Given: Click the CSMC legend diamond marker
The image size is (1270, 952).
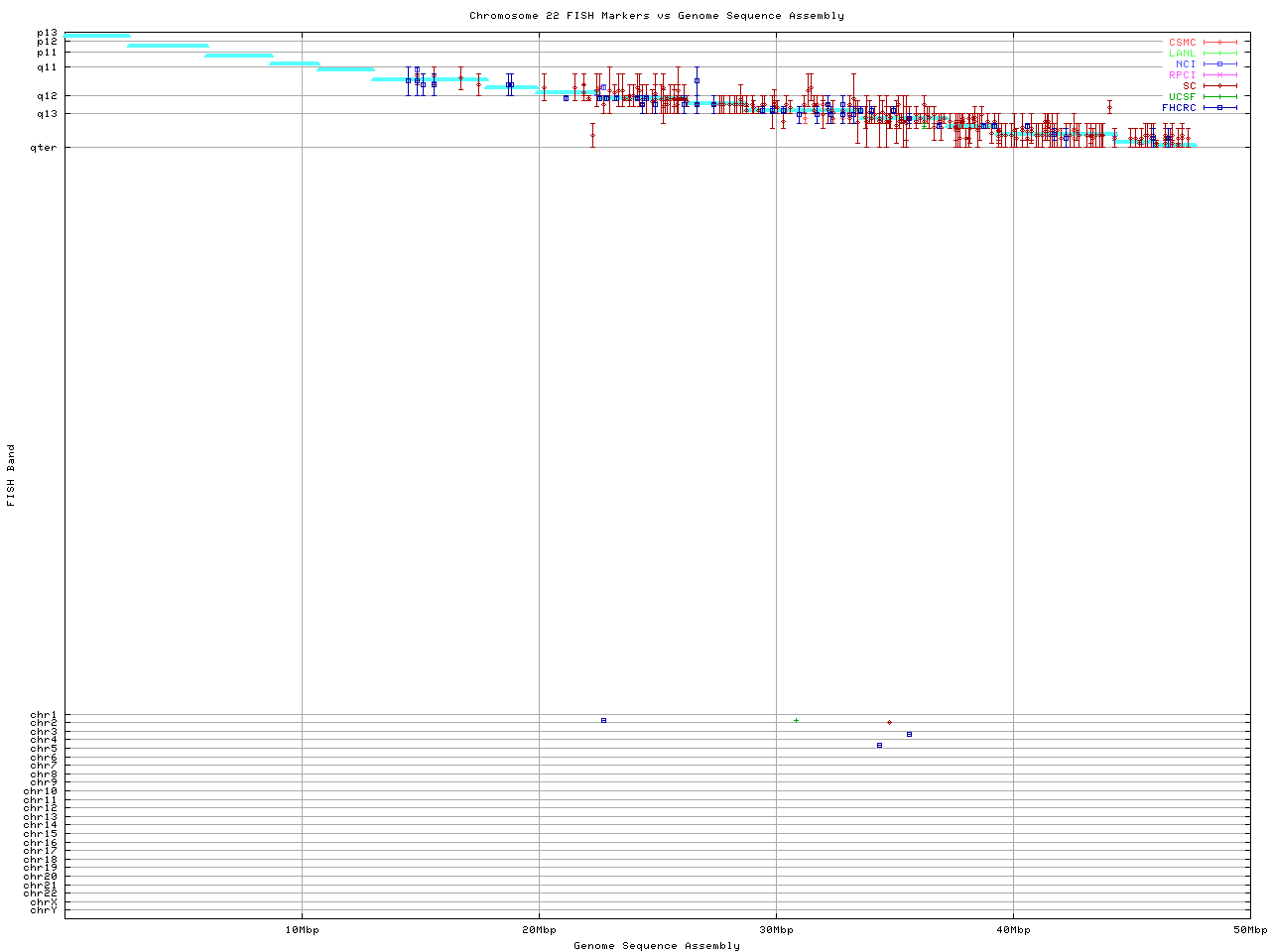Looking at the screenshot, I should (1219, 43).
